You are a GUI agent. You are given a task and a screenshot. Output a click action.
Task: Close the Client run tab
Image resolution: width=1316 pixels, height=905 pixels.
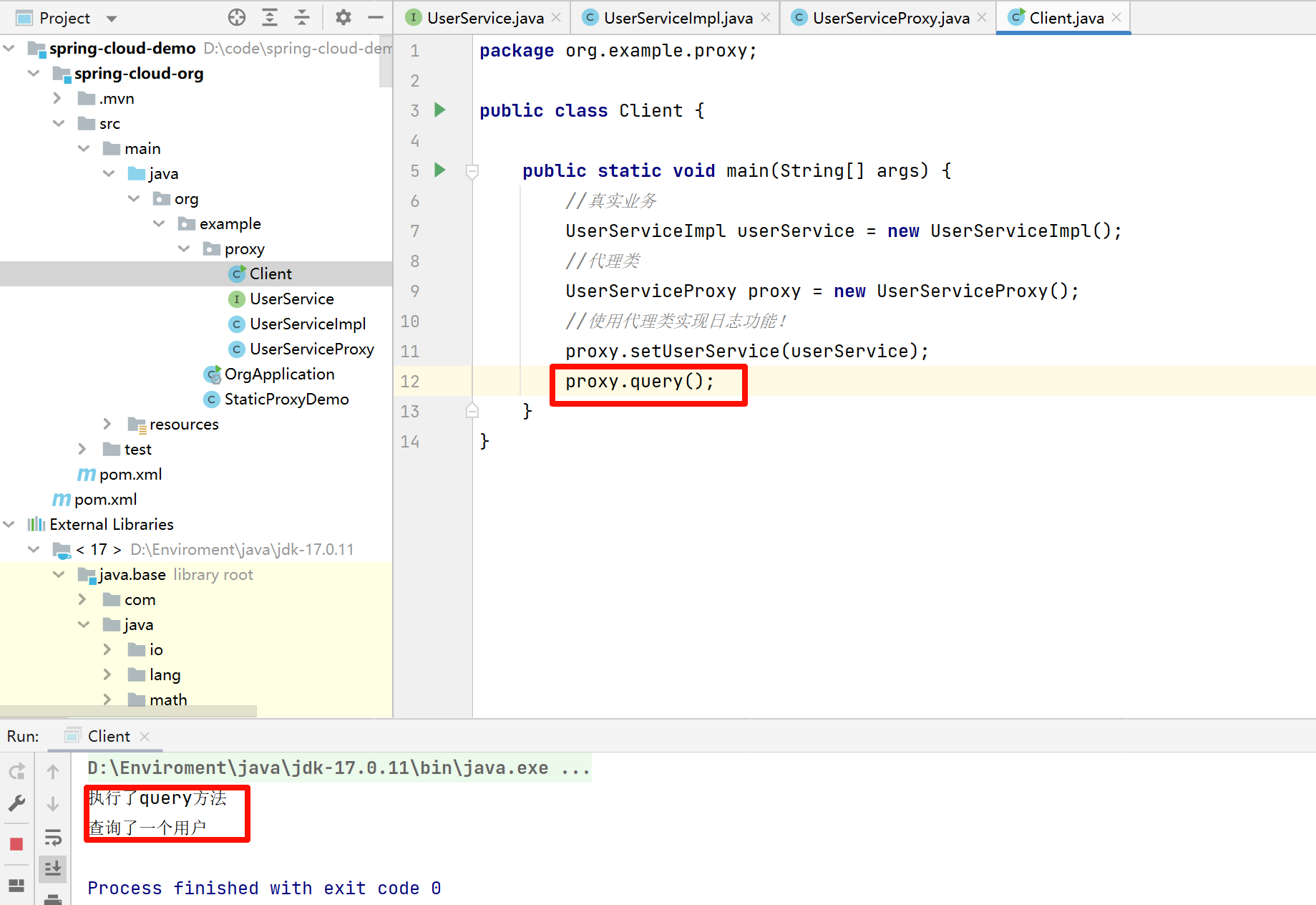pyautogui.click(x=145, y=736)
